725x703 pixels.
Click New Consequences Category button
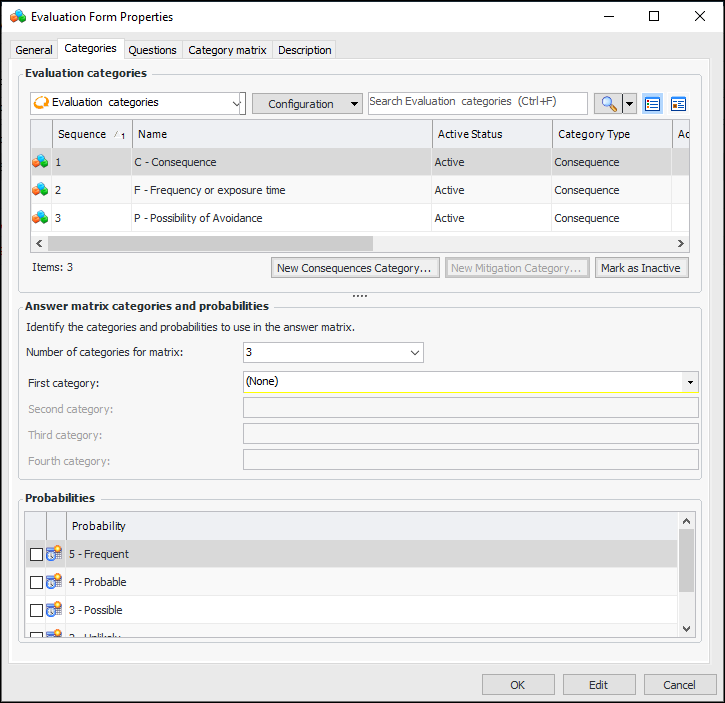[355, 268]
